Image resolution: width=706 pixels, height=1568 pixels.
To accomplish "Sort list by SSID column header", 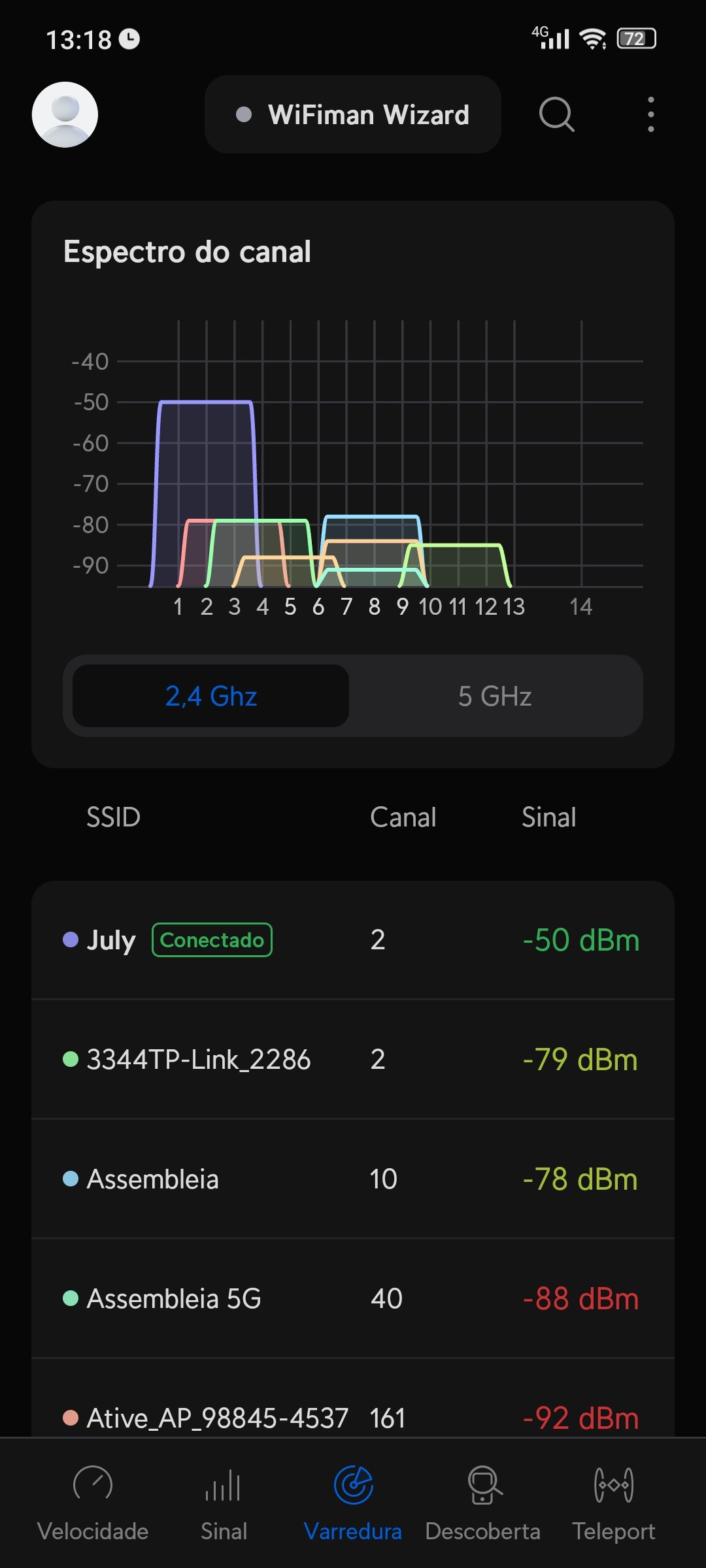I will (113, 817).
